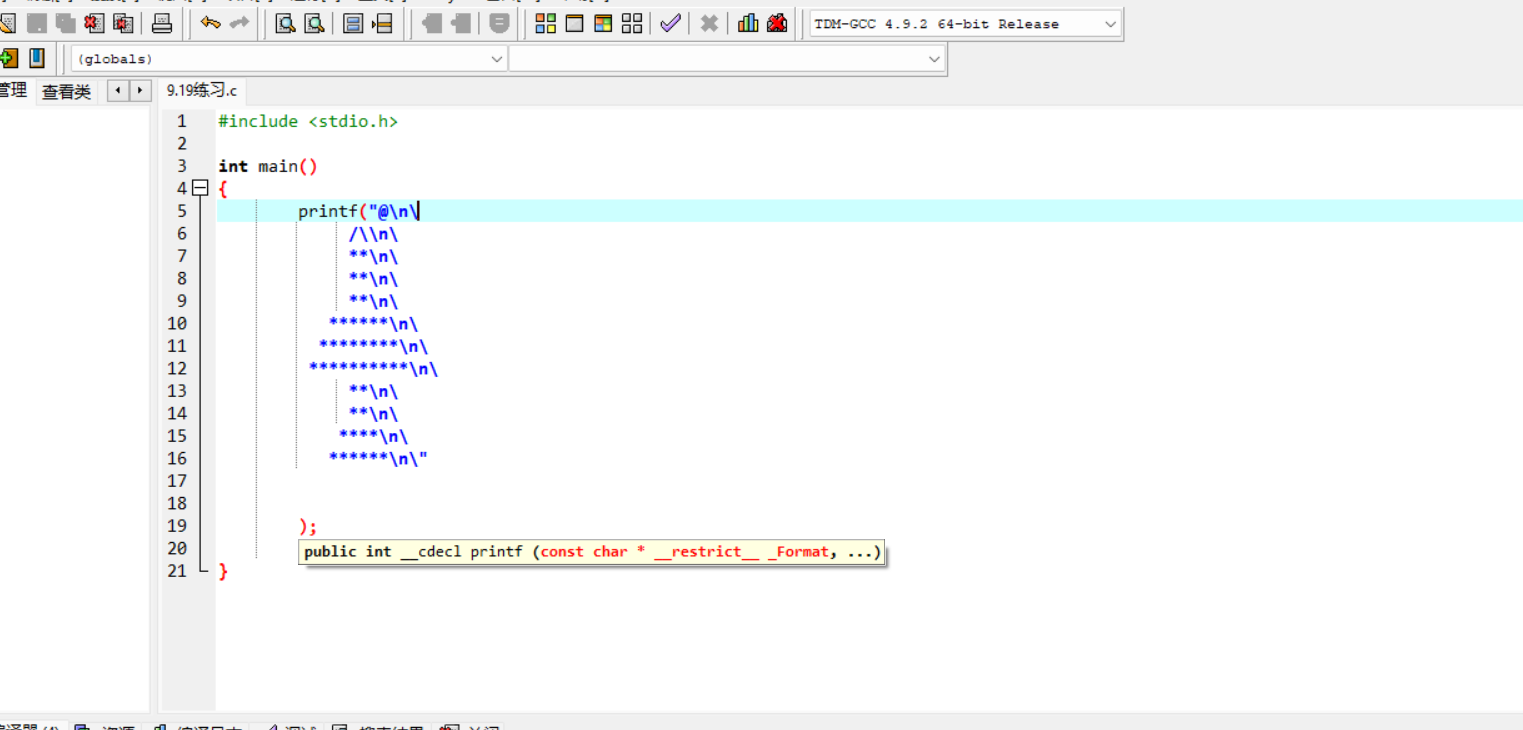Image resolution: width=1523 pixels, height=730 pixels.
Task: Click the Go to line arrow icon
Action: [x=382, y=23]
